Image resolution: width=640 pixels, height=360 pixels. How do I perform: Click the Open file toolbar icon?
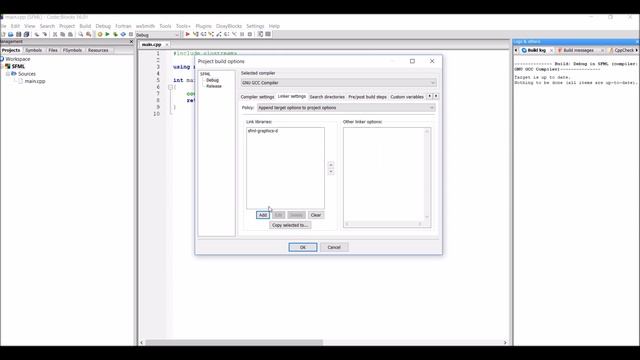point(11,35)
